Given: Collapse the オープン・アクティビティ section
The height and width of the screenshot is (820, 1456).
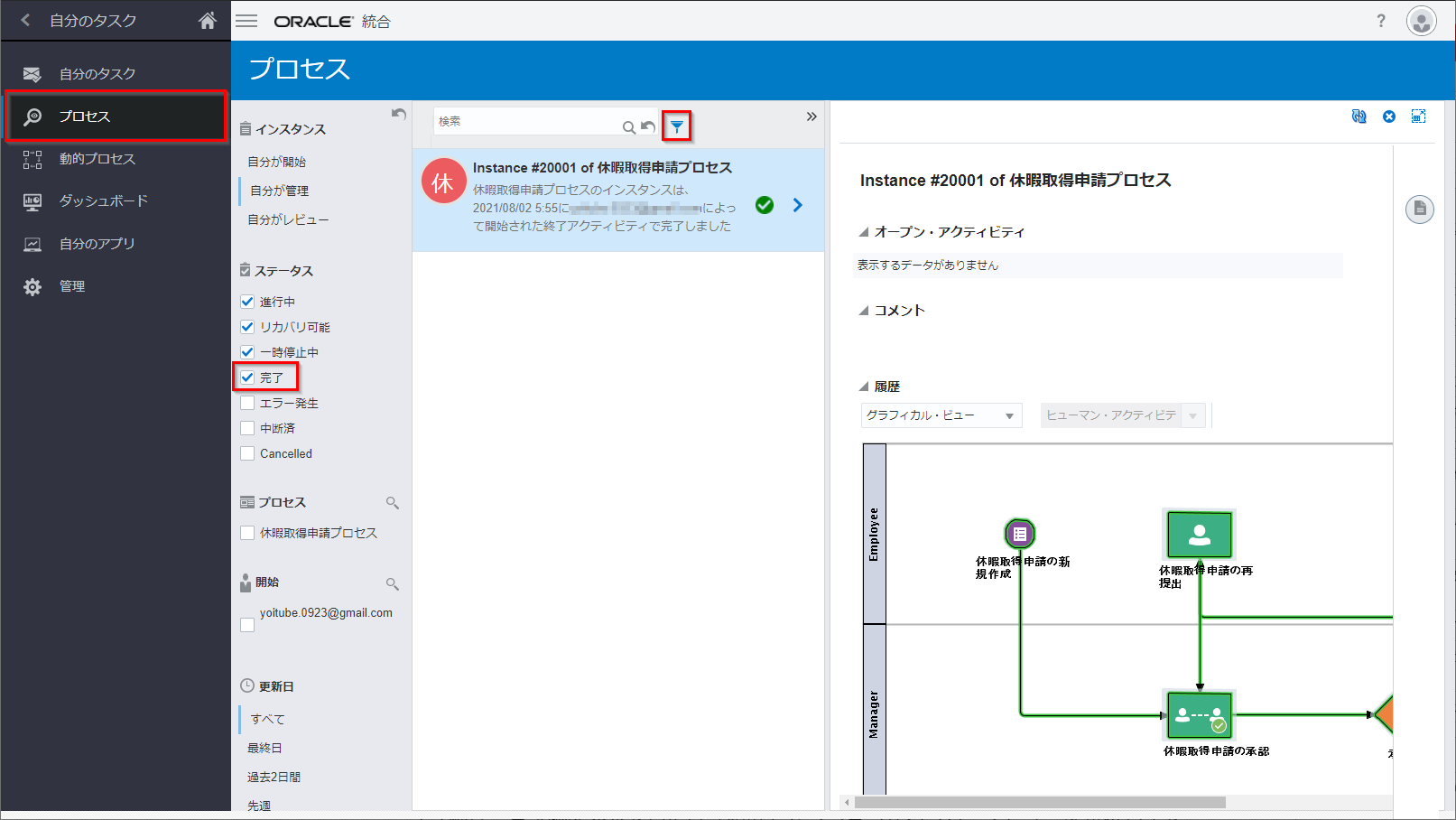Looking at the screenshot, I should (864, 232).
